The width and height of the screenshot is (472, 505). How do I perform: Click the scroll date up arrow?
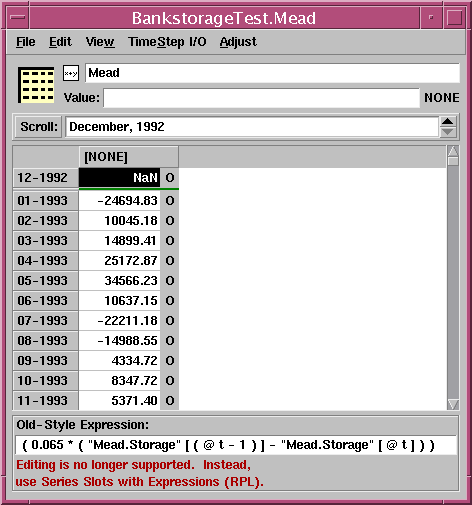pos(447,121)
